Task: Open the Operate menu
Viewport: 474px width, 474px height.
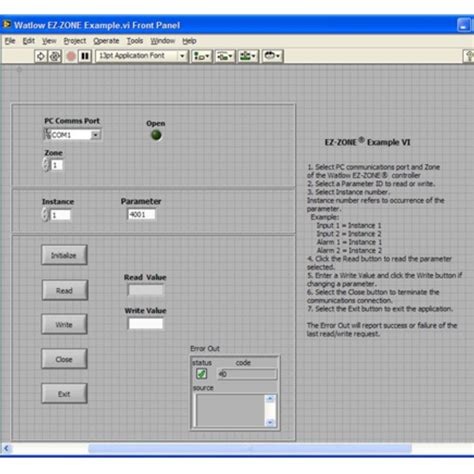Action: click(x=106, y=41)
